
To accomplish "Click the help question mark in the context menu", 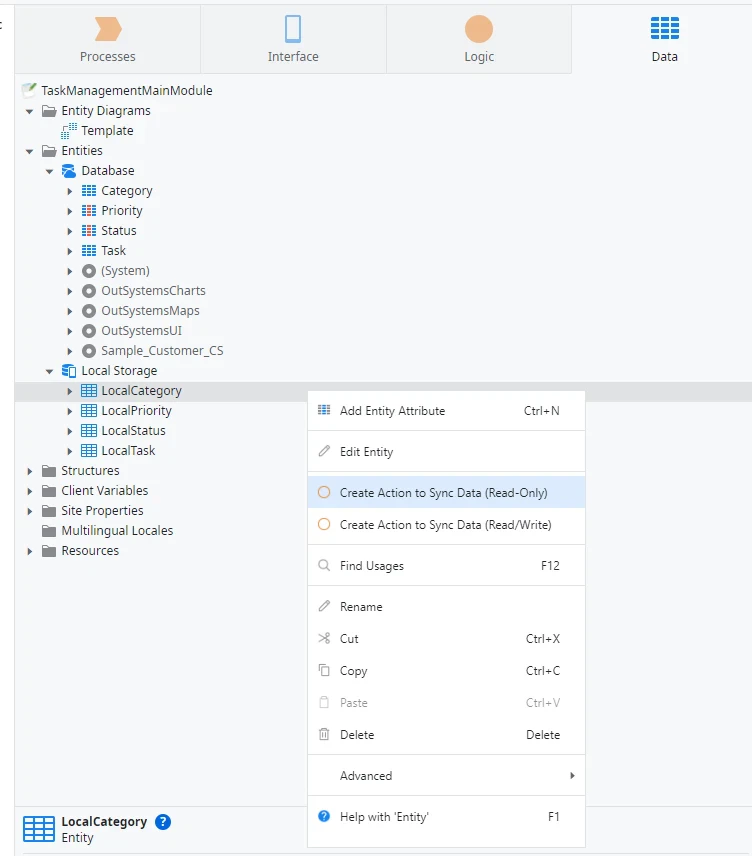I will [x=323, y=817].
